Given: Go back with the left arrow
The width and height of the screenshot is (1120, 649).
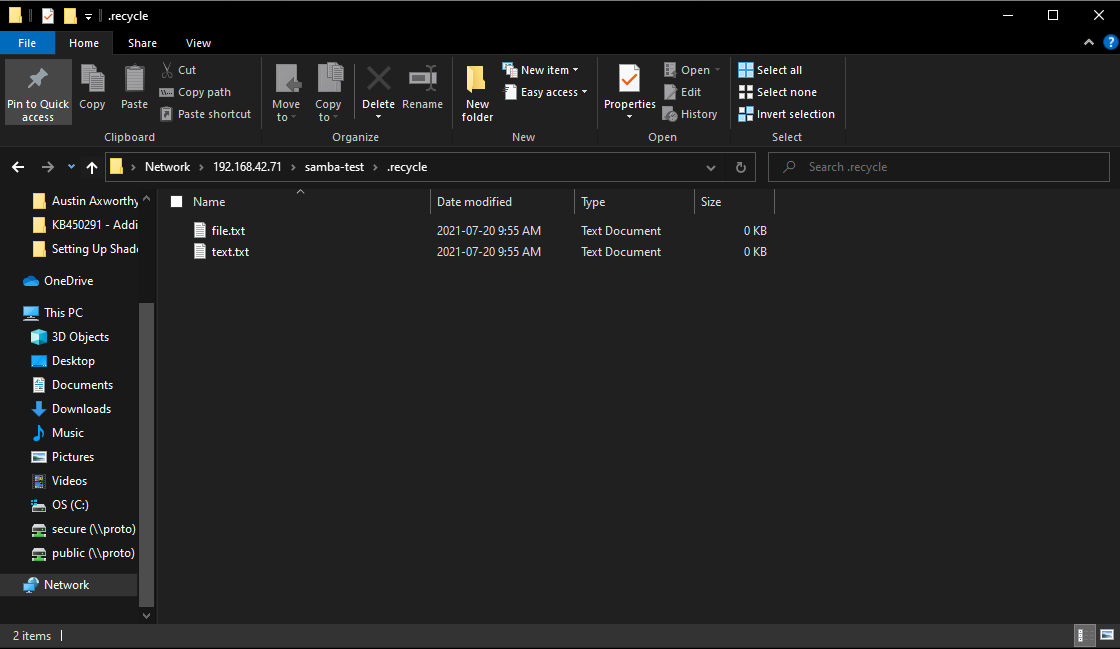Looking at the screenshot, I should point(18,167).
